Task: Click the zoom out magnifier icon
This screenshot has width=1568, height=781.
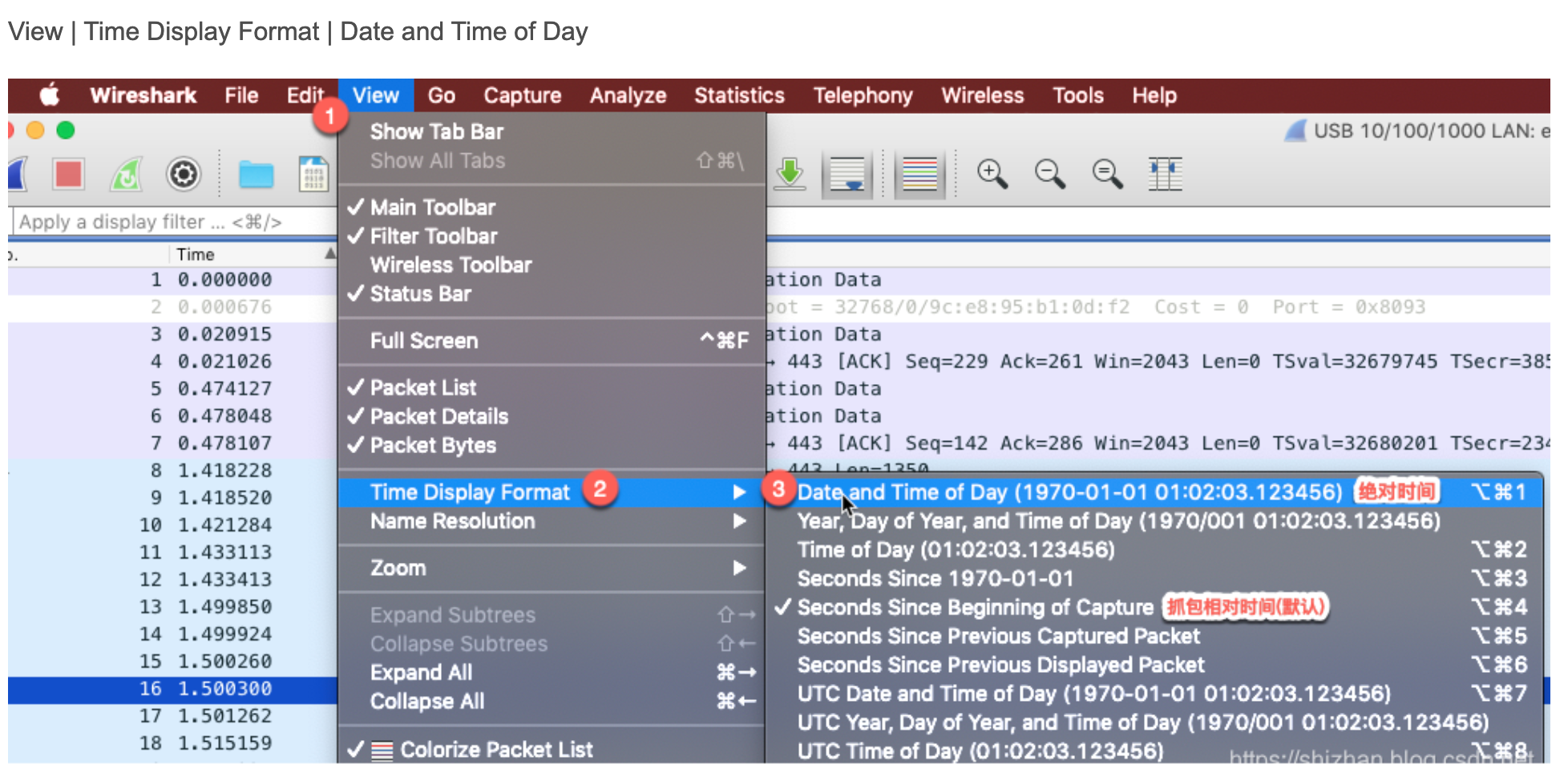Action: tap(1050, 173)
